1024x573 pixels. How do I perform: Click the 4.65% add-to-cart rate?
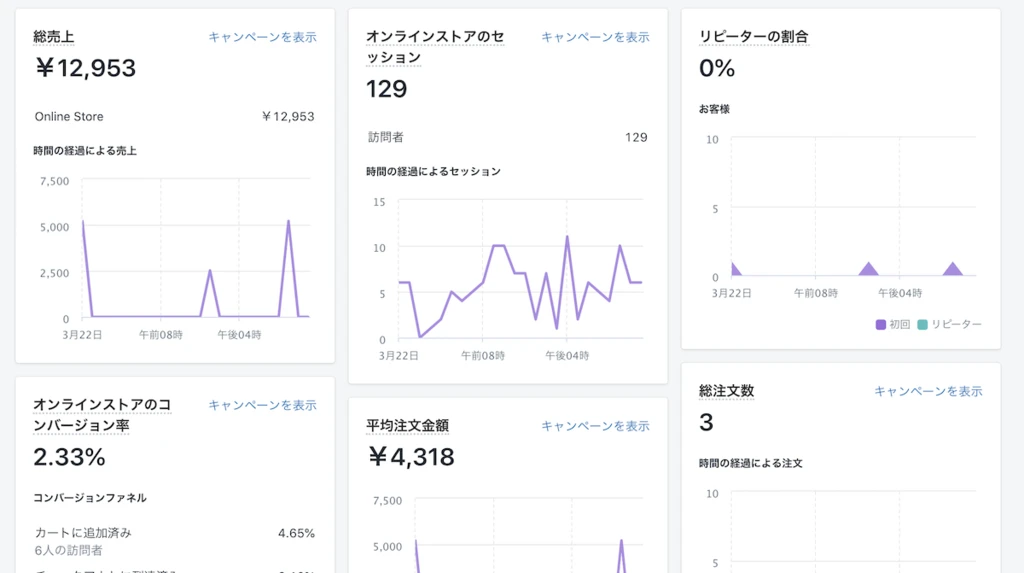click(296, 534)
